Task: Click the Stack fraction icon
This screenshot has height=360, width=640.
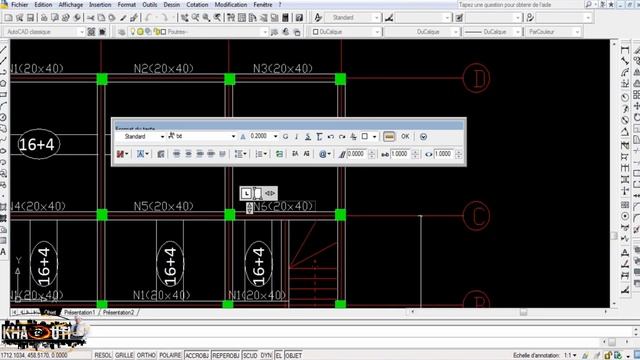Action: [353, 137]
